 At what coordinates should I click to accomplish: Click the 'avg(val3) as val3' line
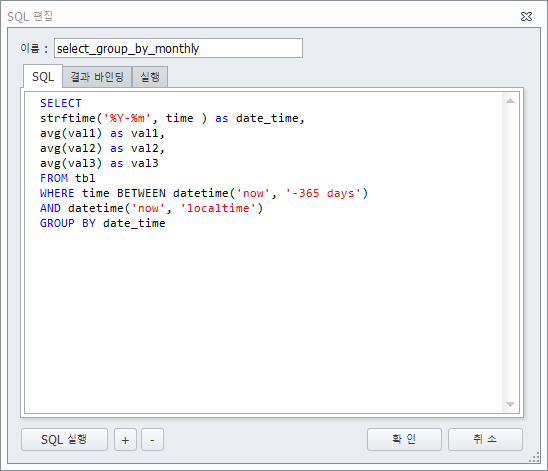pyautogui.click(x=99, y=163)
